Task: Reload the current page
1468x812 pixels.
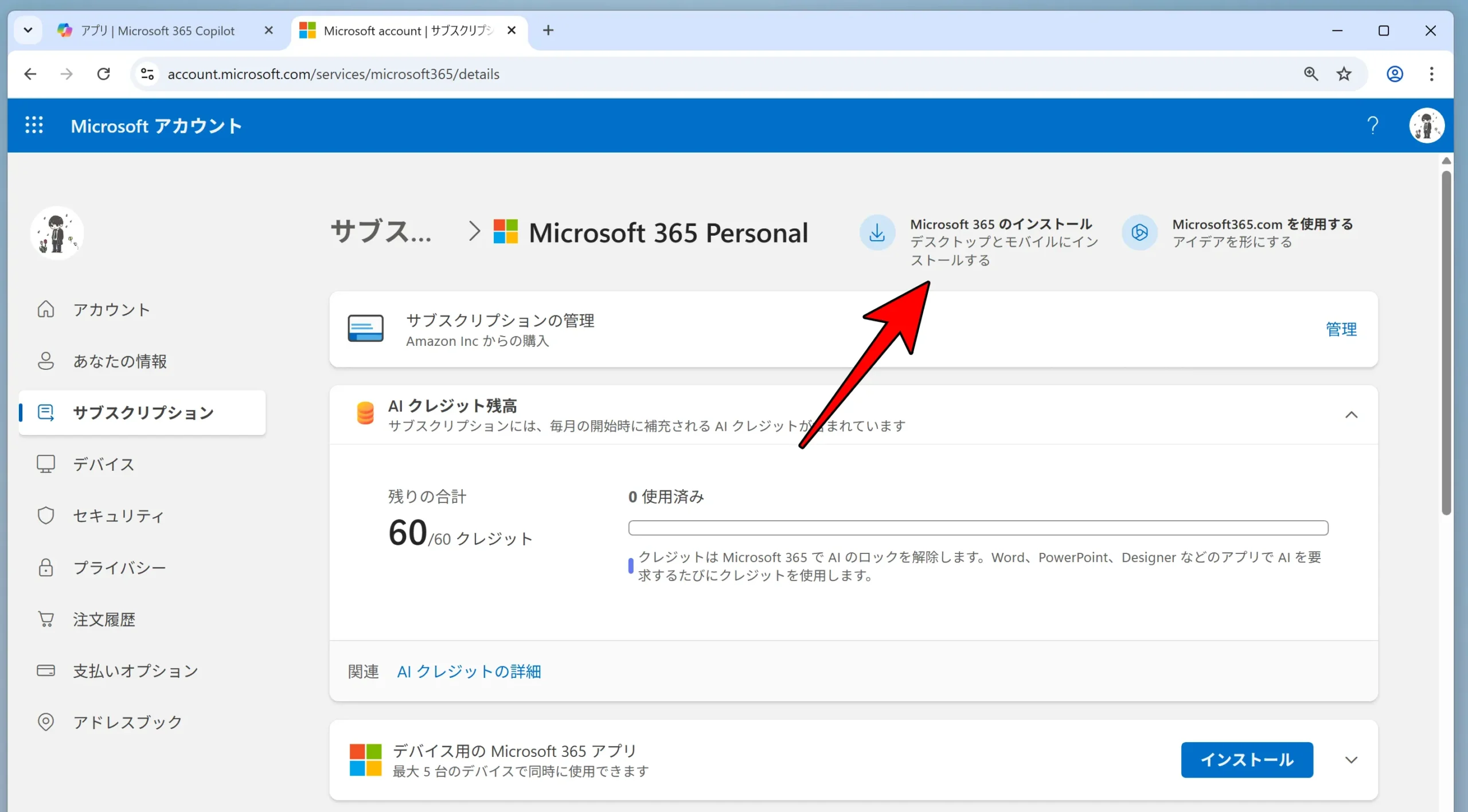Action: 103,74
